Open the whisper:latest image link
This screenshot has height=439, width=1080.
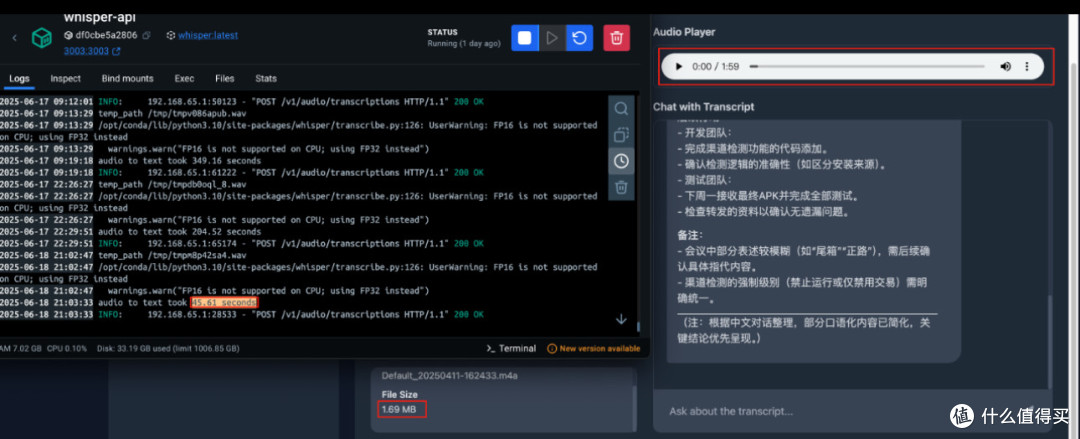coord(208,35)
